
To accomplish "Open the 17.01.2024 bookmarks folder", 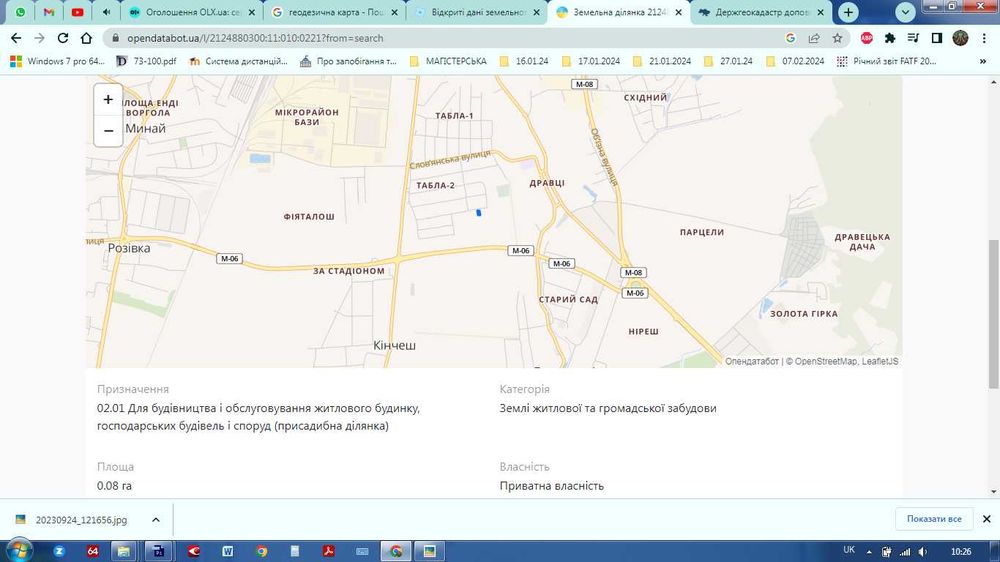I will [x=591, y=61].
